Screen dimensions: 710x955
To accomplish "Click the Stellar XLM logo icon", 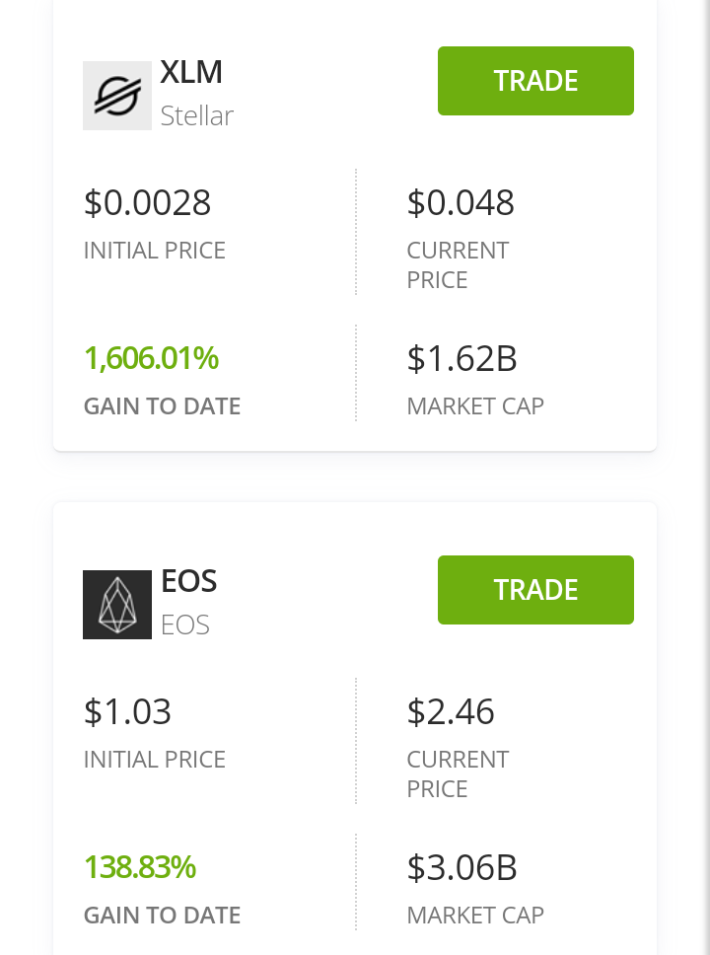I will coord(117,96).
